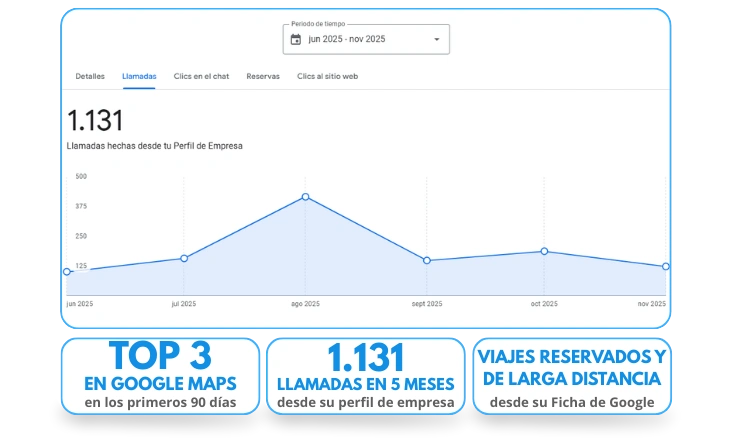Click the 'Periodo de tiempo' field label
Viewport: 732px width, 443px height.
[x=318, y=24]
